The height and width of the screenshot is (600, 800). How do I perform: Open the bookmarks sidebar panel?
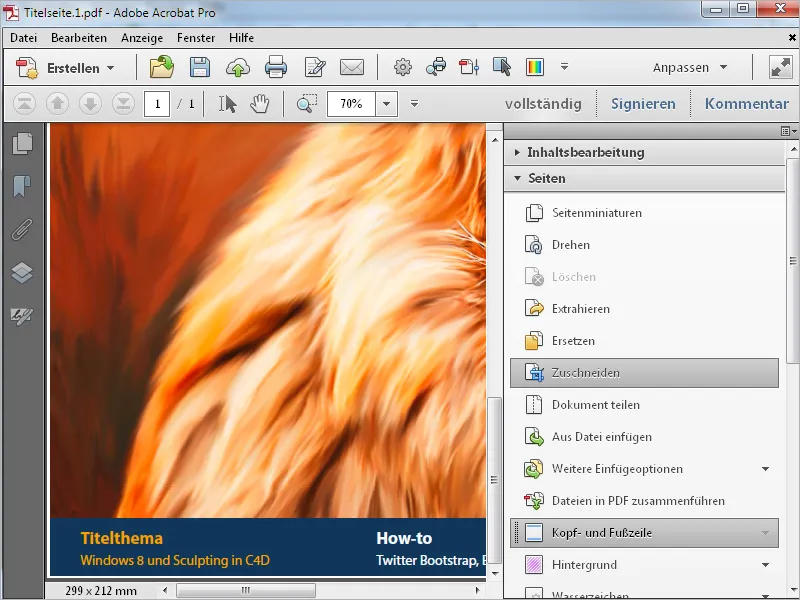tap(22, 186)
